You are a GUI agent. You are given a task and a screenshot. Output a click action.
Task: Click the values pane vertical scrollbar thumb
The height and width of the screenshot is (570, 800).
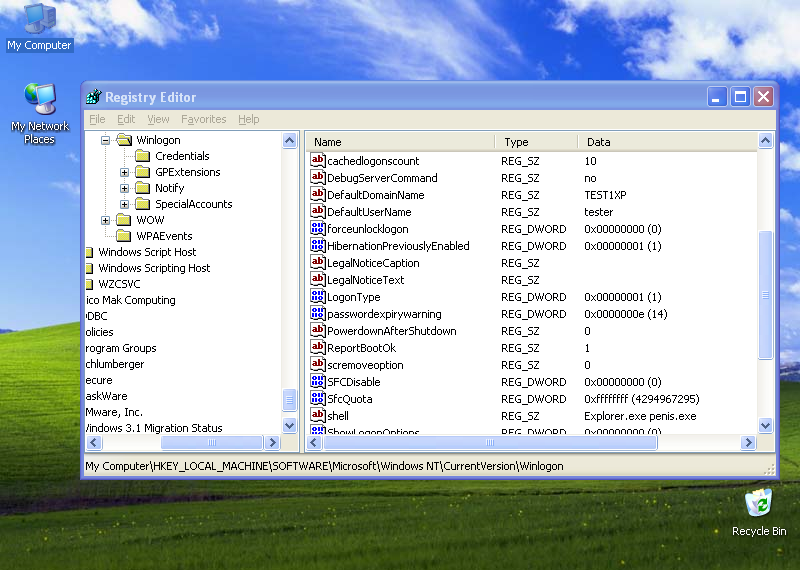[765, 295]
